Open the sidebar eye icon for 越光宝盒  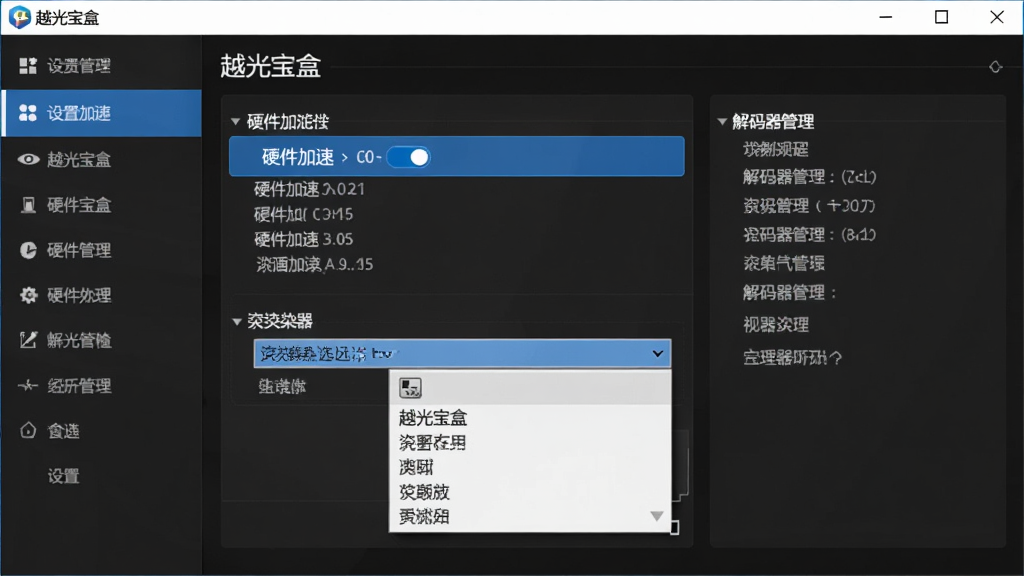point(28,159)
